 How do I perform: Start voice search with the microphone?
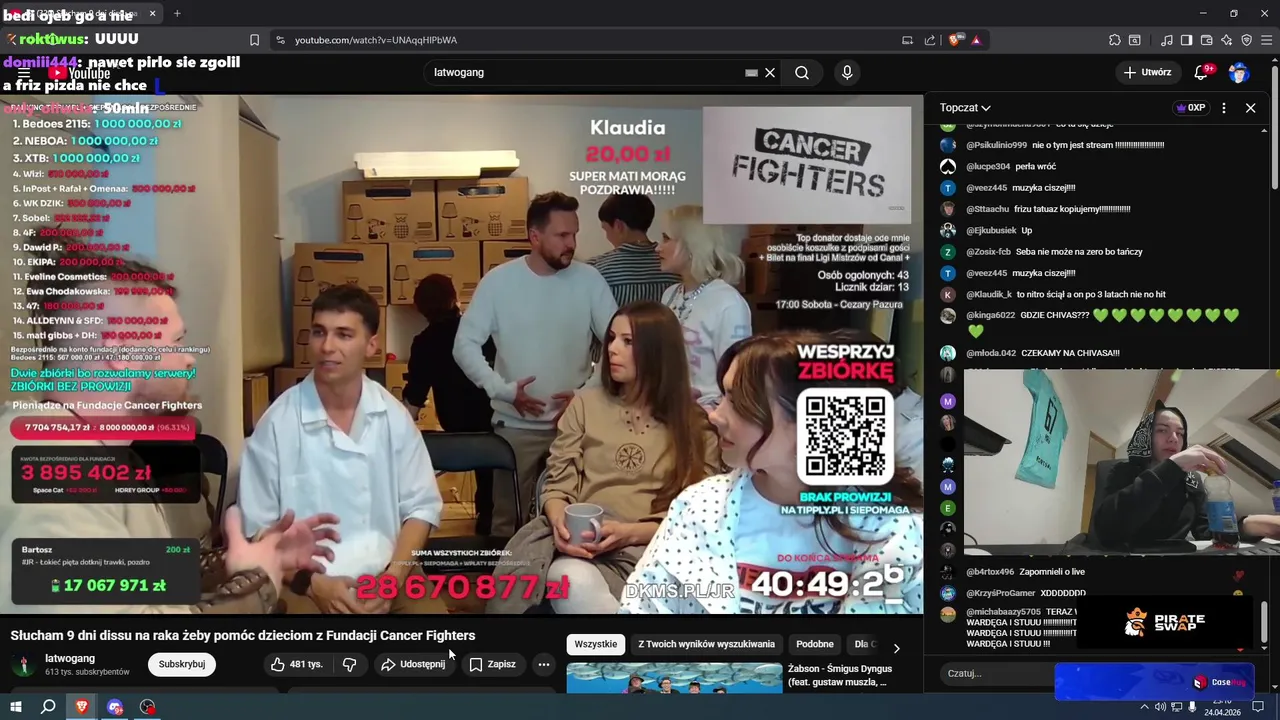point(847,72)
